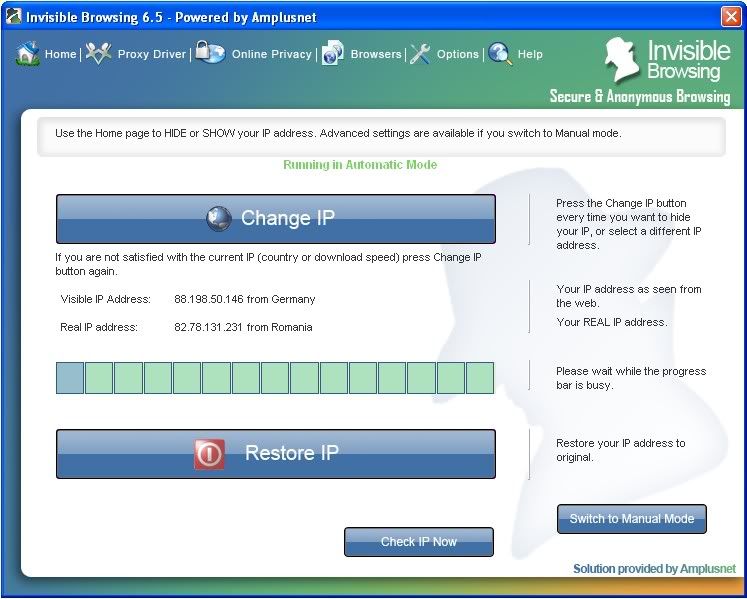This screenshot has width=747, height=599.
Task: Open the Browsers menu label
Action: pyautogui.click(x=375, y=54)
